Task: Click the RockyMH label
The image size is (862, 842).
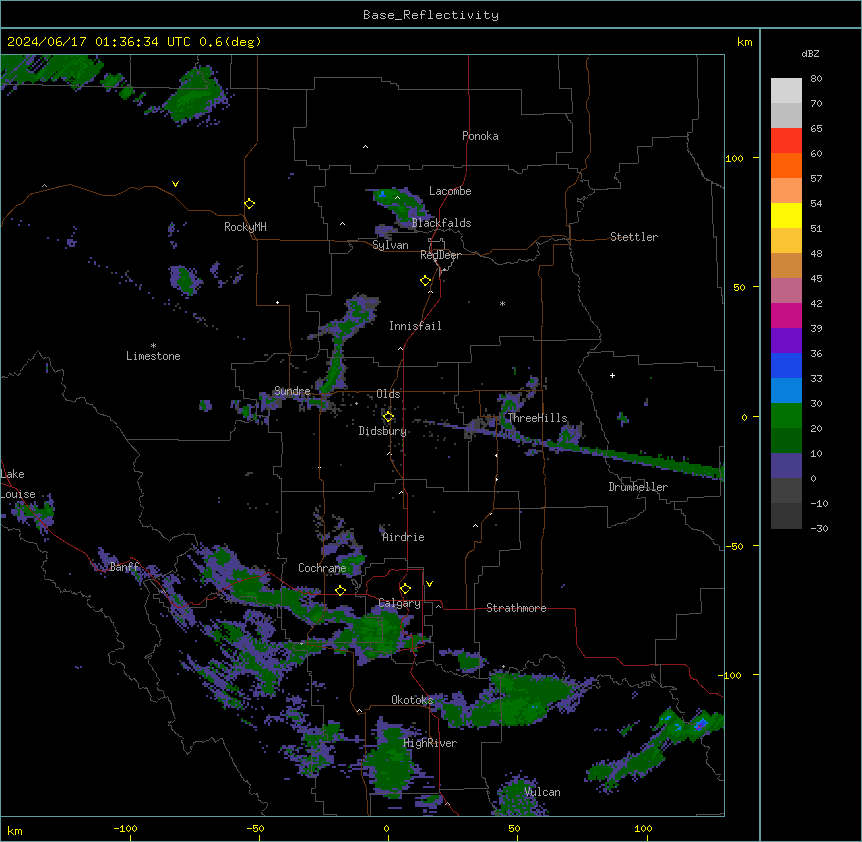Action: click(245, 227)
